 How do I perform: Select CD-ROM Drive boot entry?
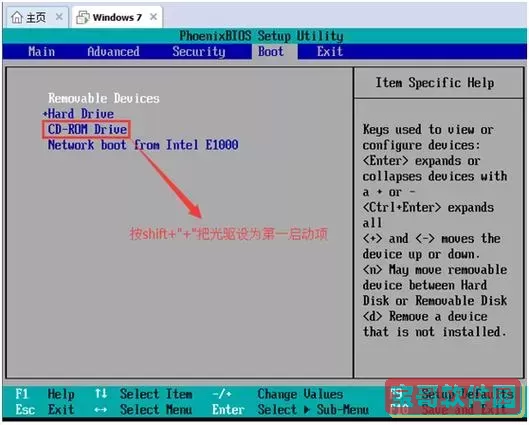pyautogui.click(x=87, y=129)
